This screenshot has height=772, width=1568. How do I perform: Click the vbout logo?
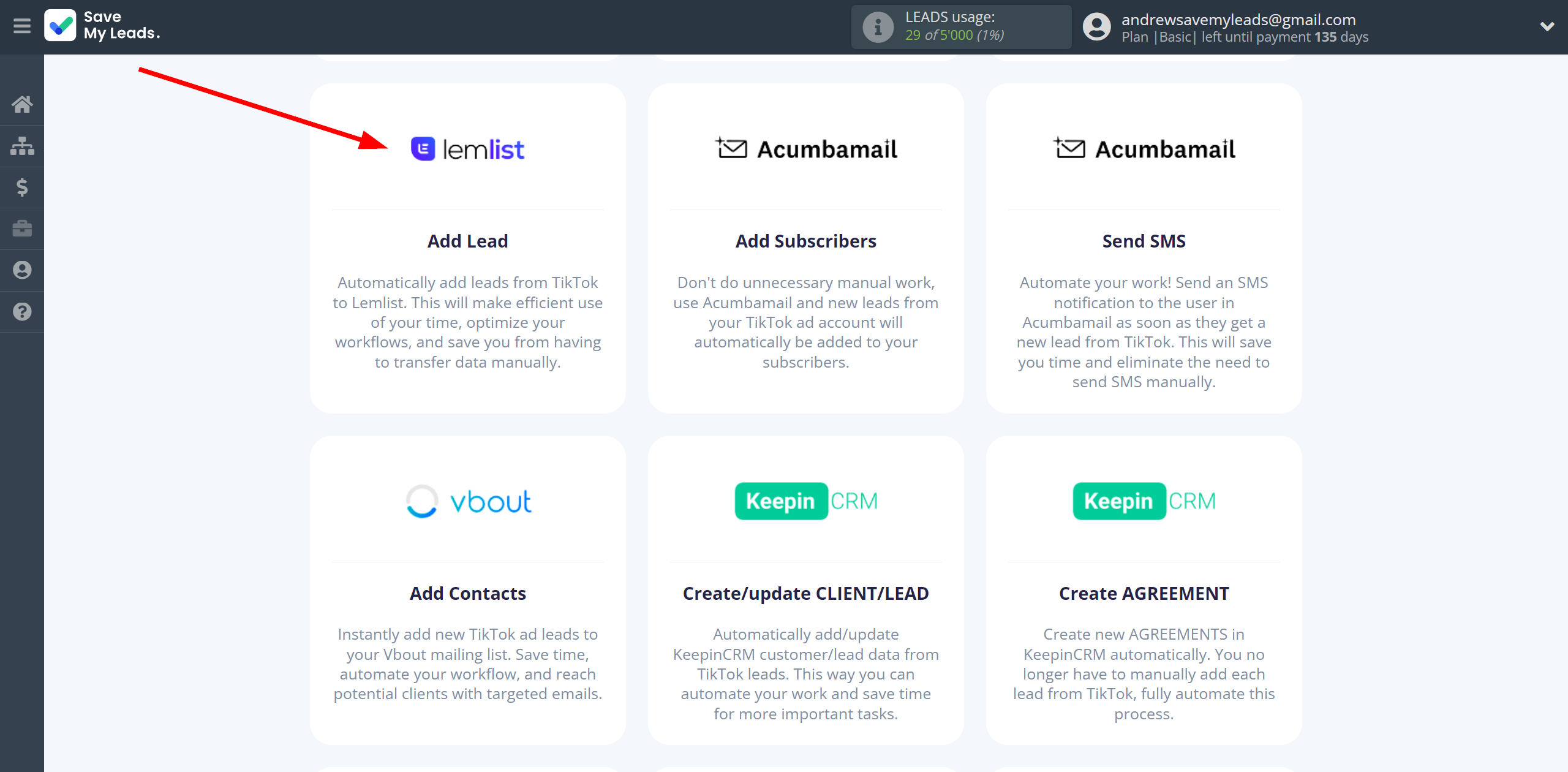(468, 501)
